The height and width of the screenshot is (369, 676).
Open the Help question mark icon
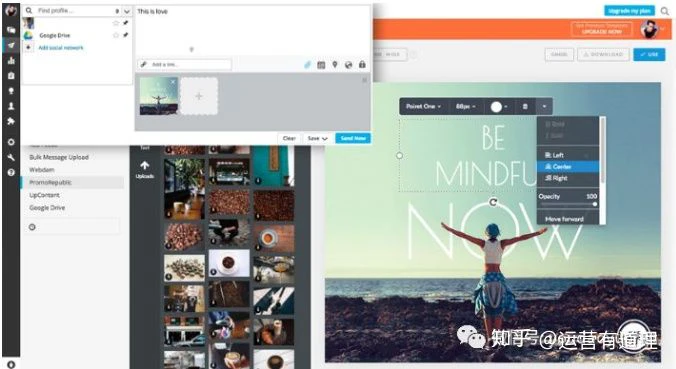(x=11, y=172)
